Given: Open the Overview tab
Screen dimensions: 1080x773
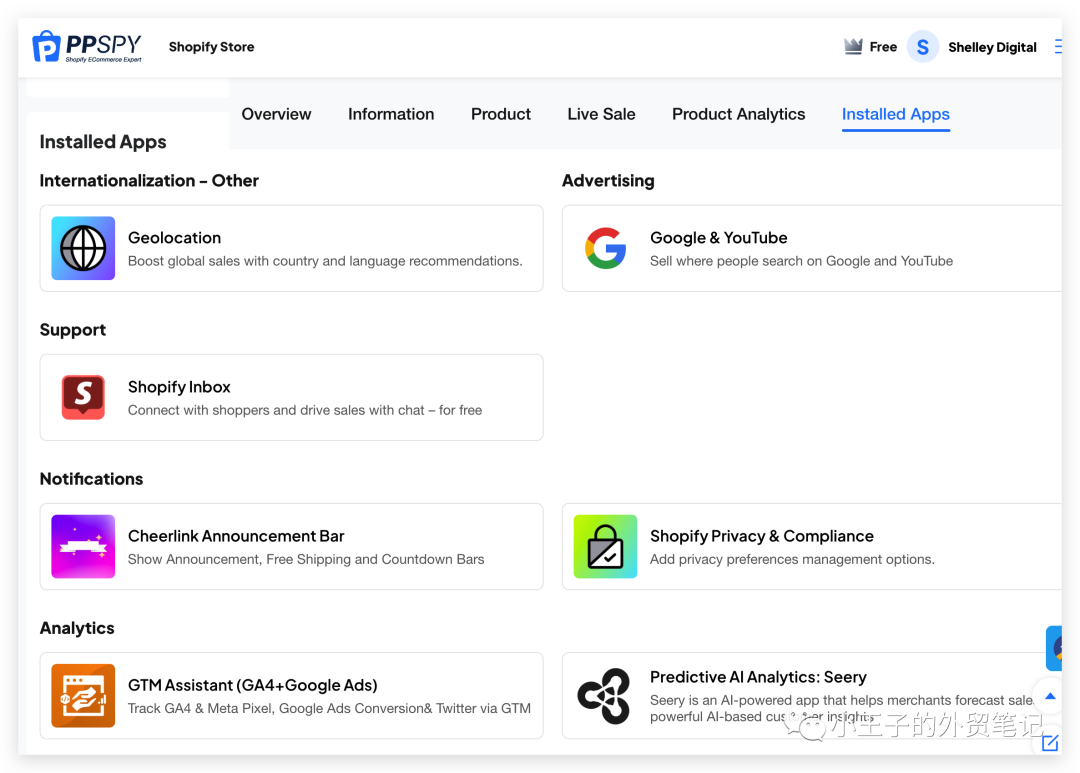Looking at the screenshot, I should point(276,114).
